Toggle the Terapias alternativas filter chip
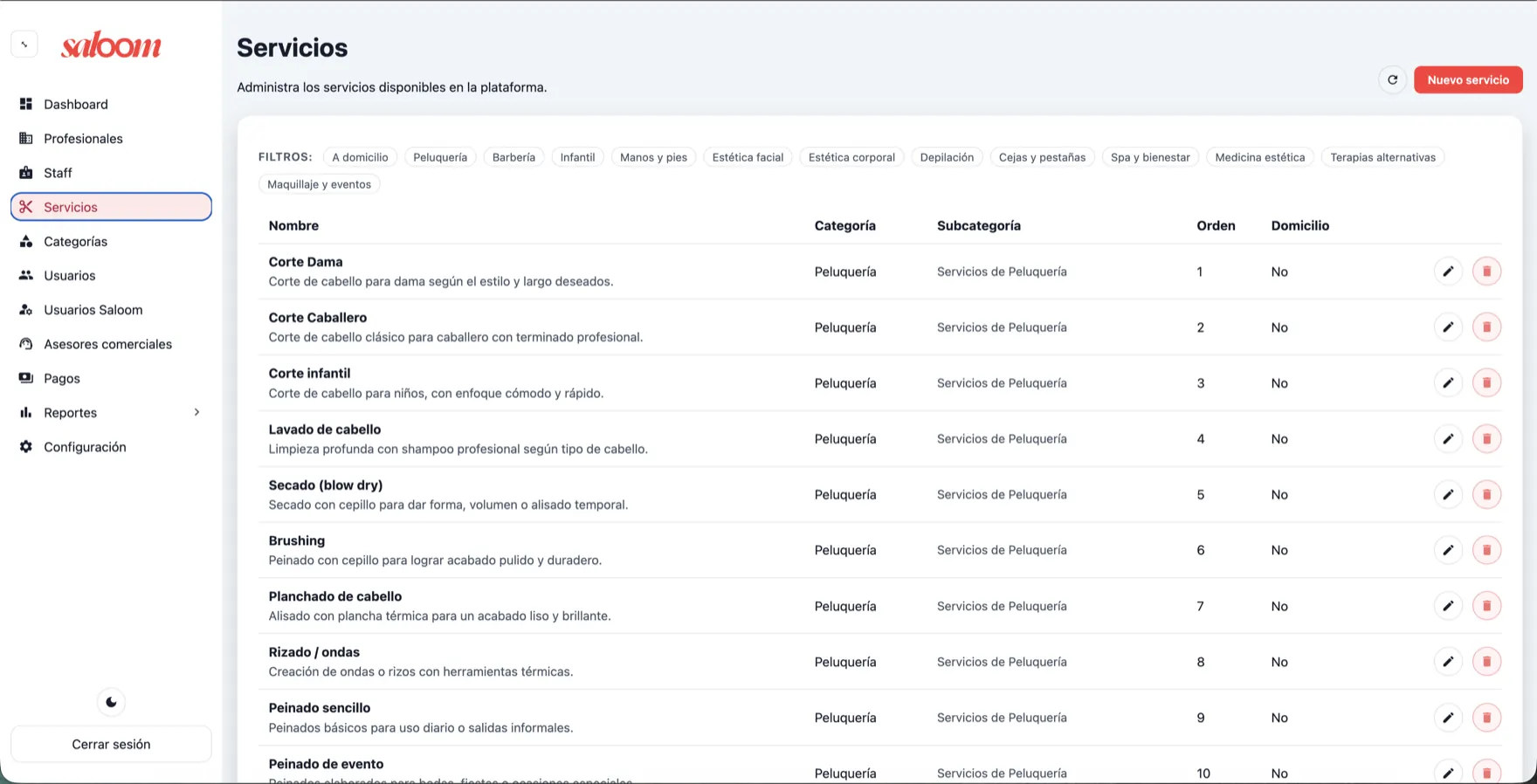This screenshot has width=1537, height=784. coord(1382,157)
